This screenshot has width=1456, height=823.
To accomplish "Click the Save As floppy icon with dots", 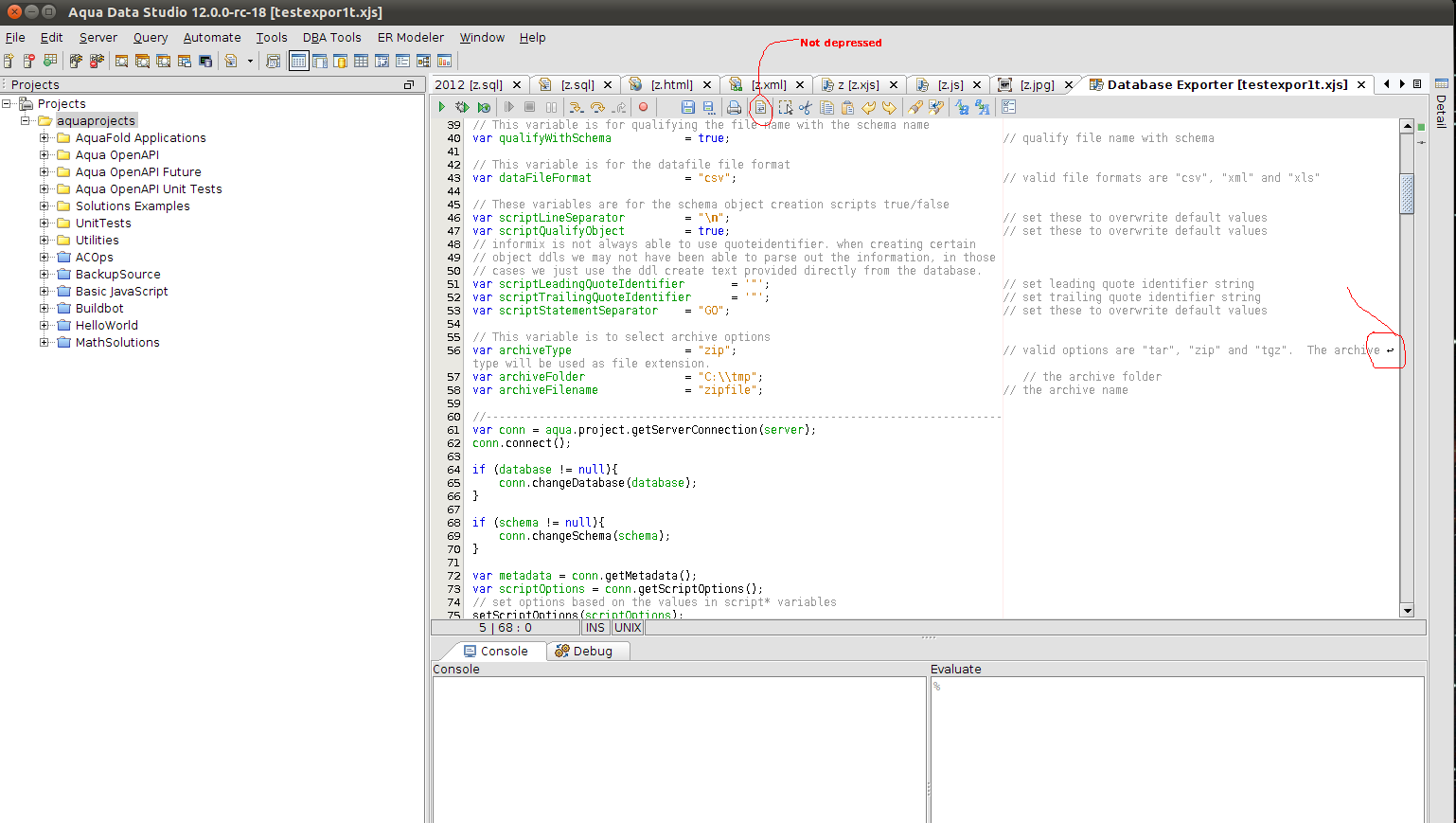I will tap(708, 107).
